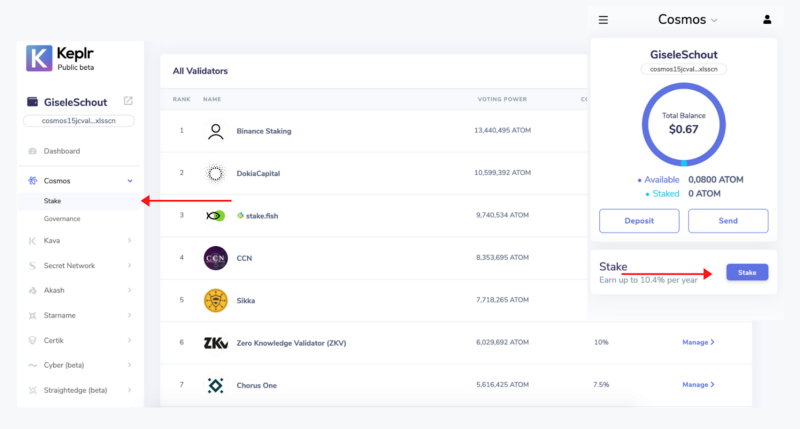Click the 10% commission value
This screenshot has width=800, height=429.
pyautogui.click(x=601, y=342)
